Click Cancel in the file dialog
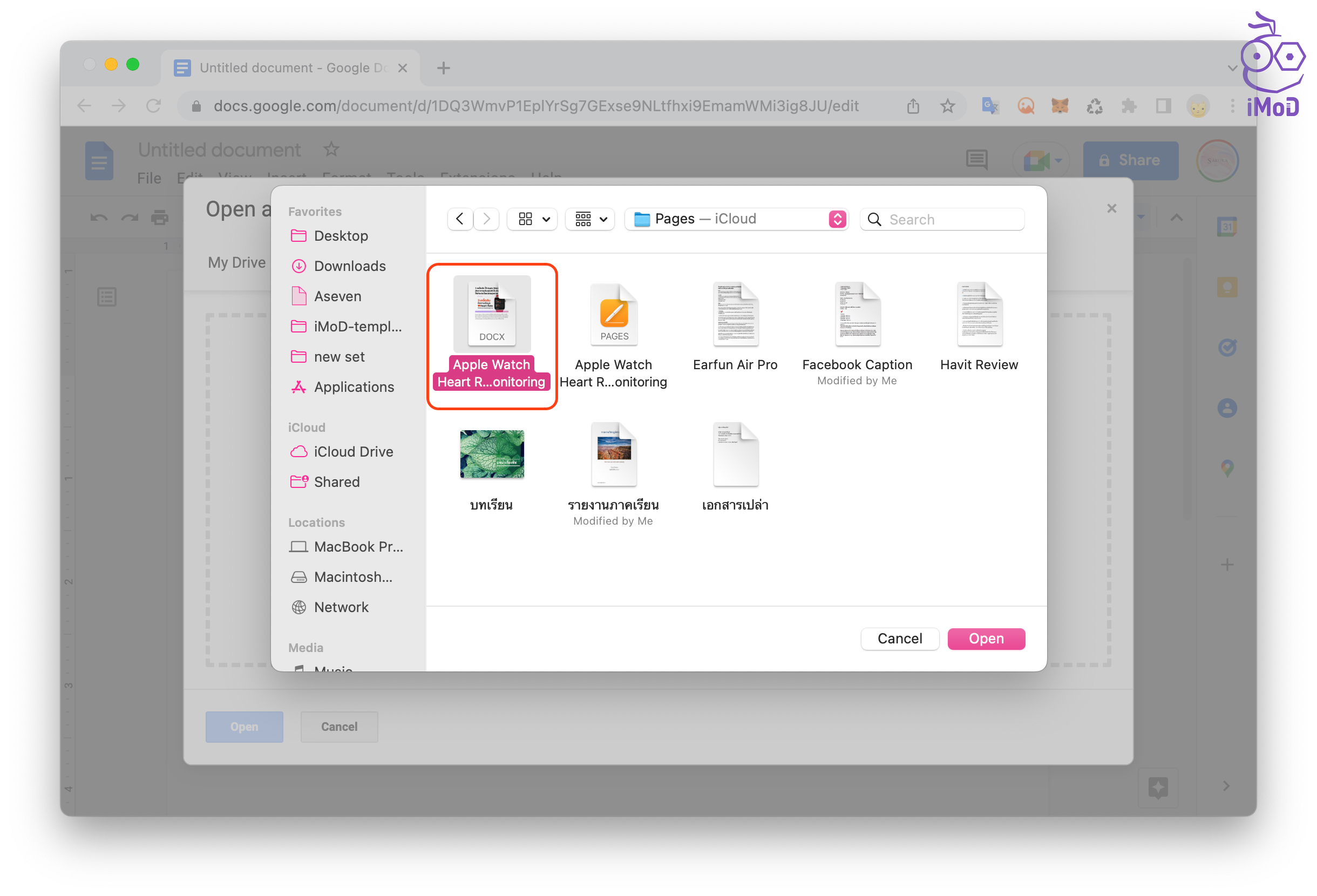Image resolution: width=1317 pixels, height=896 pixels. point(899,639)
